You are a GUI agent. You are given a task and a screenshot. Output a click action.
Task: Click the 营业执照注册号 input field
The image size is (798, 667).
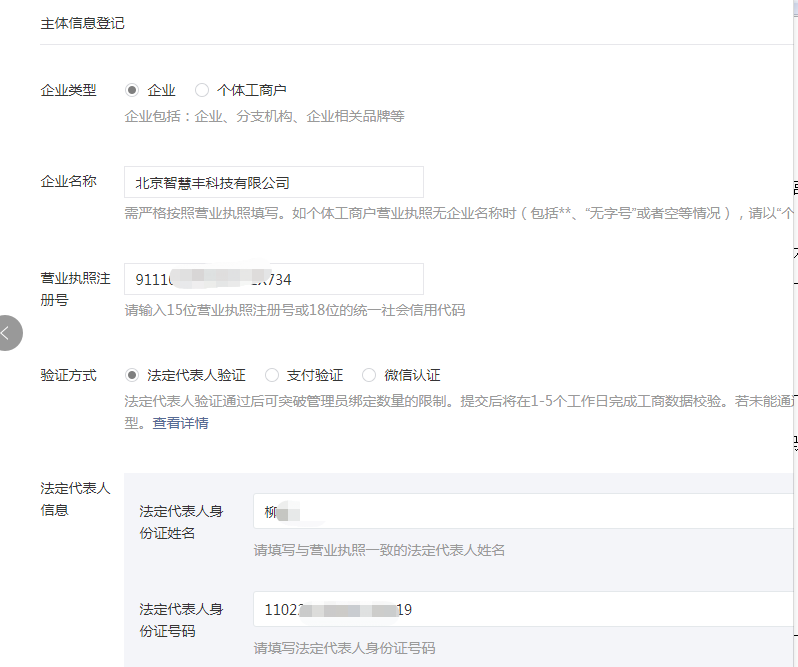(x=274, y=279)
